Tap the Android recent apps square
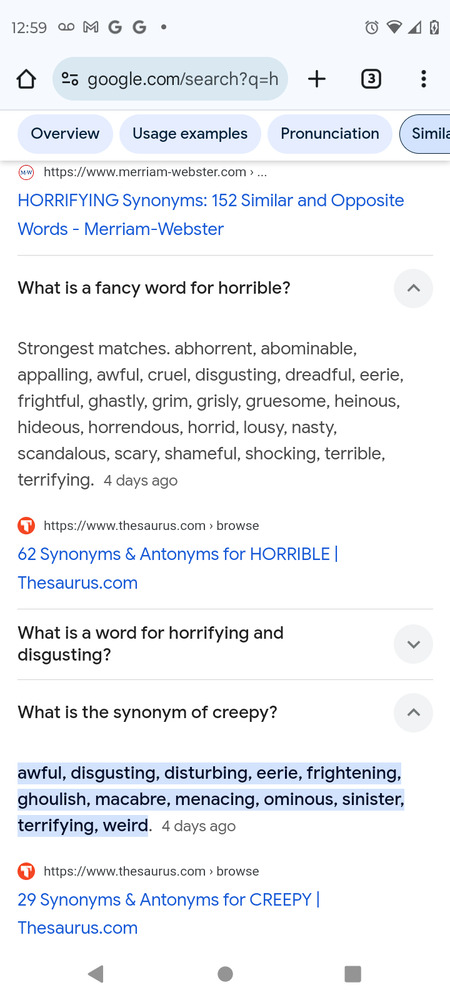450x1000 pixels. pos(352,973)
